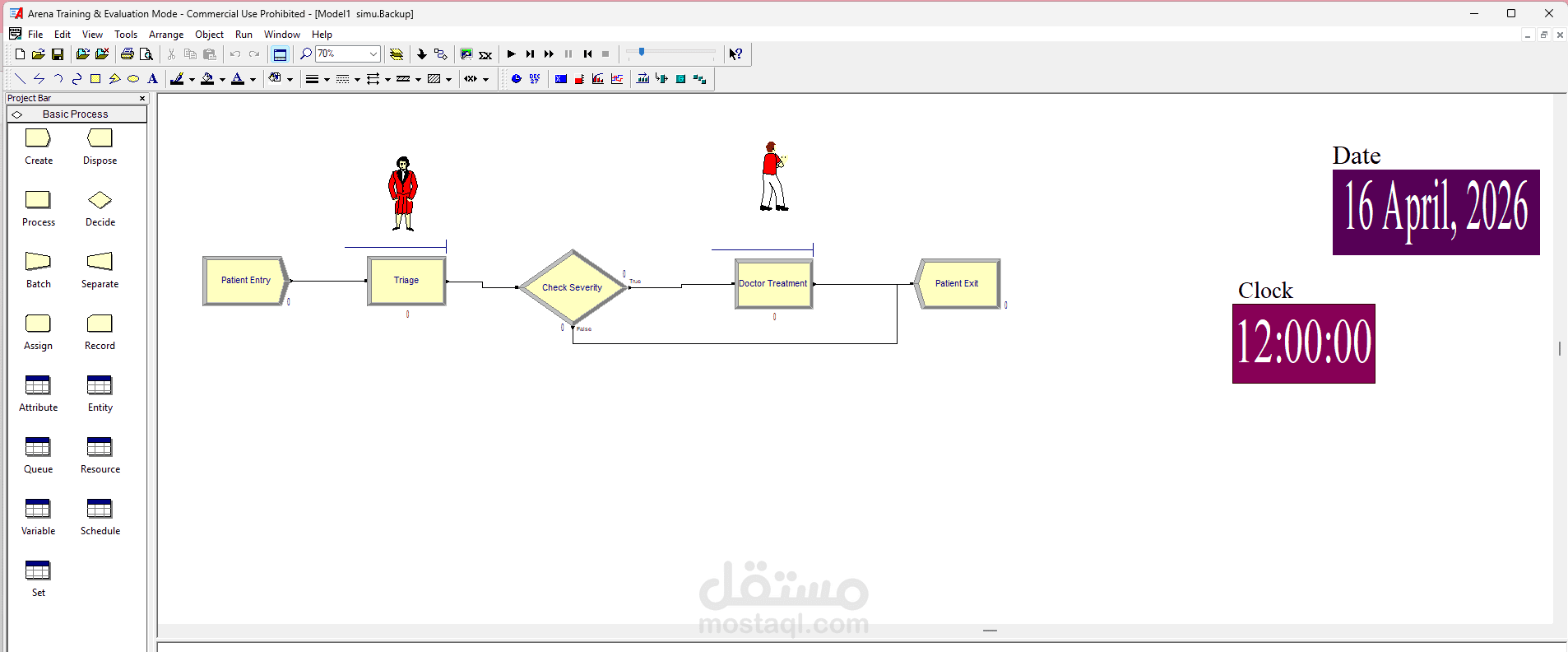The image size is (1568, 652).
Task: Select the Triage process block
Action: [406, 281]
